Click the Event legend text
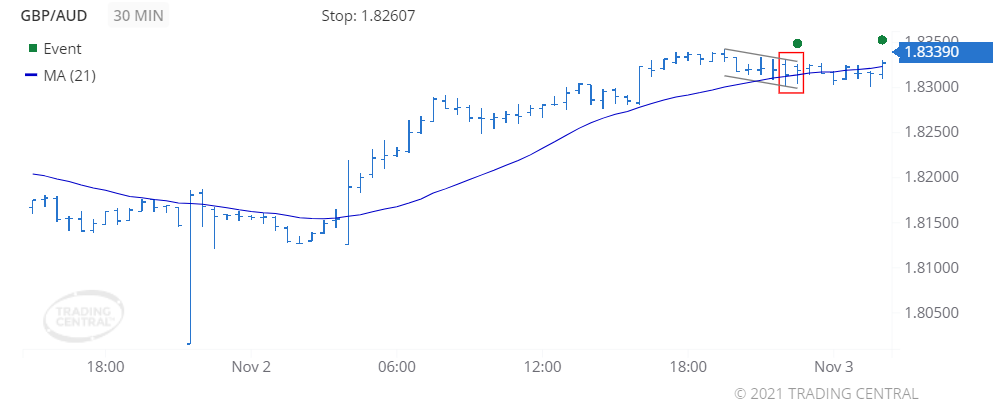This screenshot has height=409, width=993. point(63,49)
